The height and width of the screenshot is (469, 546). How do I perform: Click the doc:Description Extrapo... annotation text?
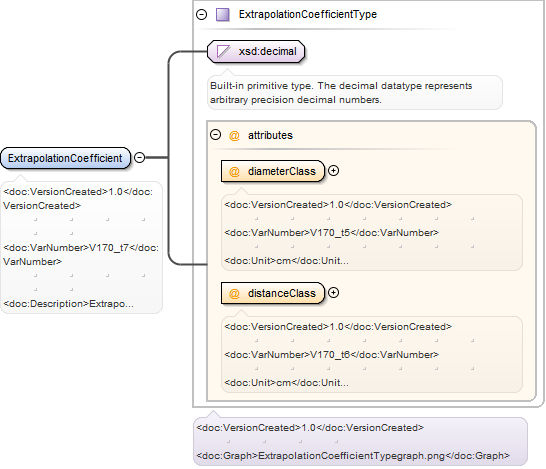click(x=68, y=304)
